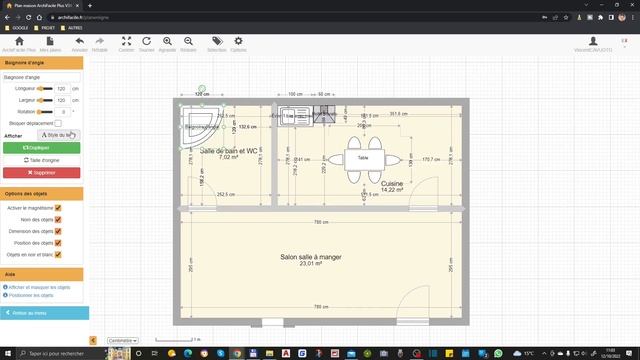This screenshot has width=640, height=360.
Task: Click the rotation handle above the bathtub
Action: (202, 88)
